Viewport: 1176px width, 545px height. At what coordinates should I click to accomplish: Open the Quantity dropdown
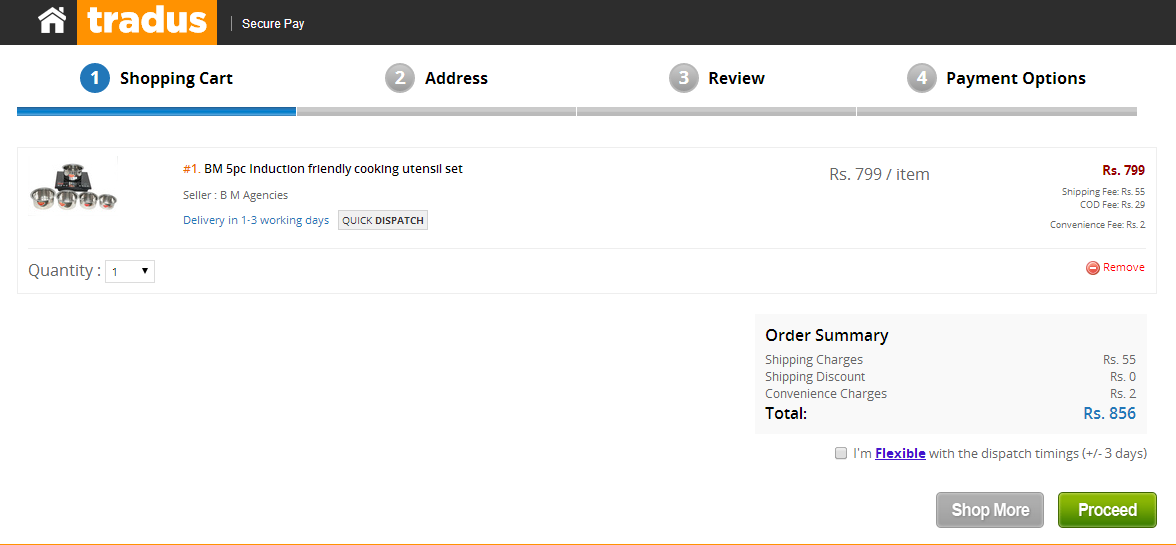point(130,271)
